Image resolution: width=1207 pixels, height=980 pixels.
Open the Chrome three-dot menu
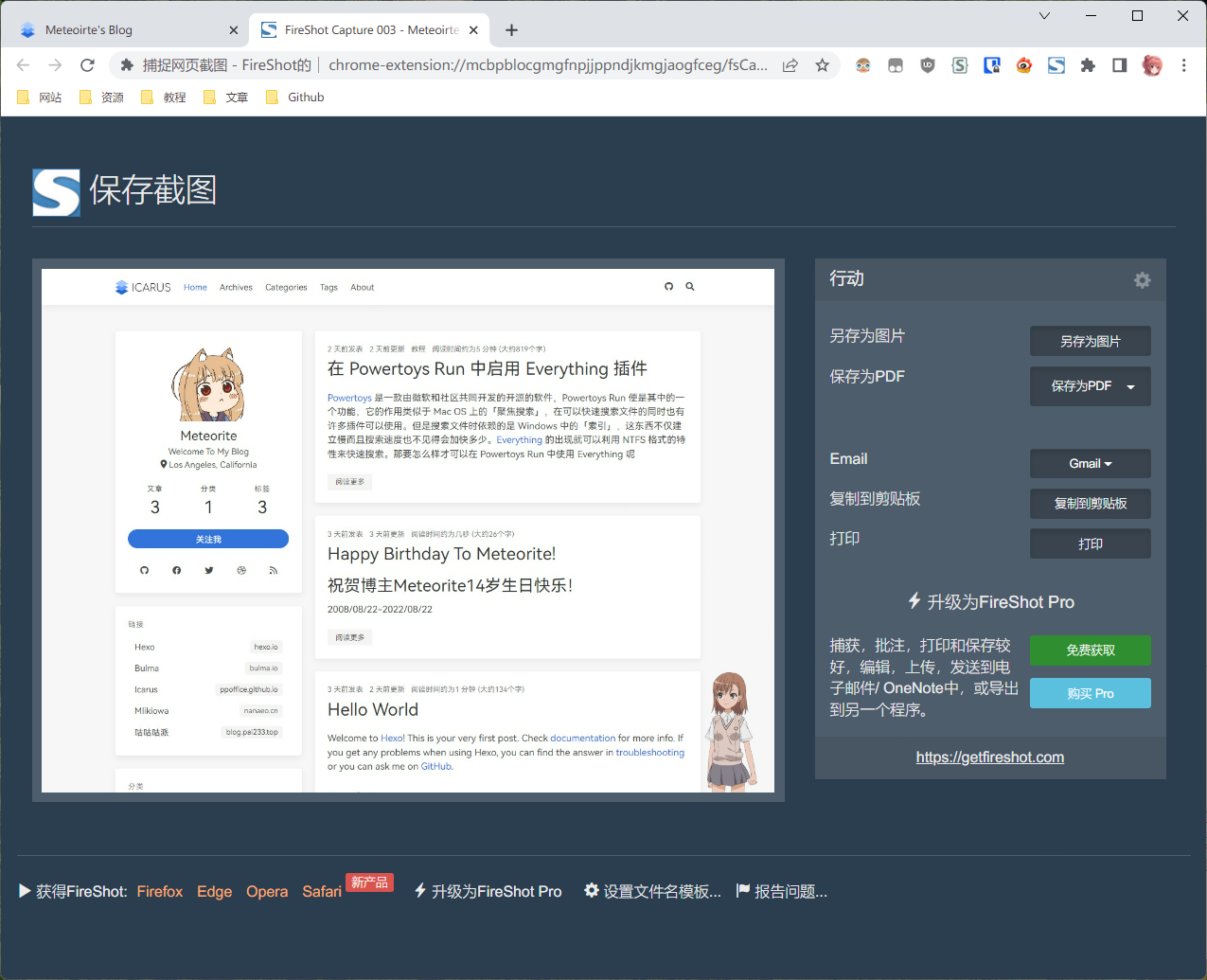(x=1183, y=65)
